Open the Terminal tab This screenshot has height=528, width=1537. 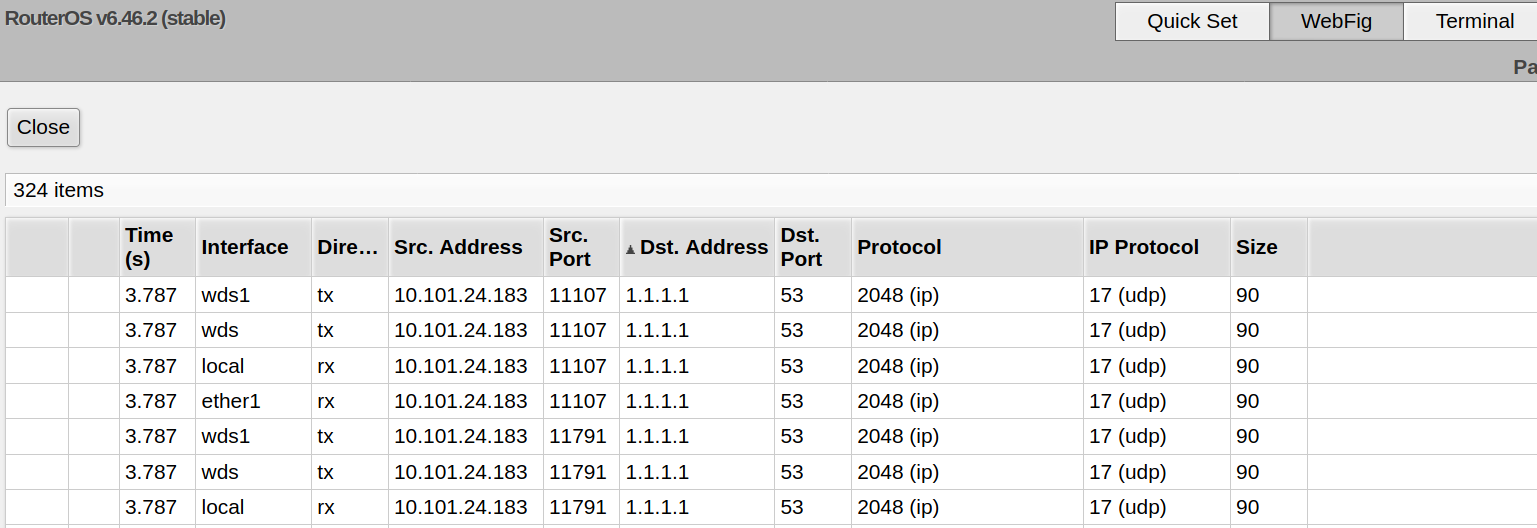[1474, 21]
